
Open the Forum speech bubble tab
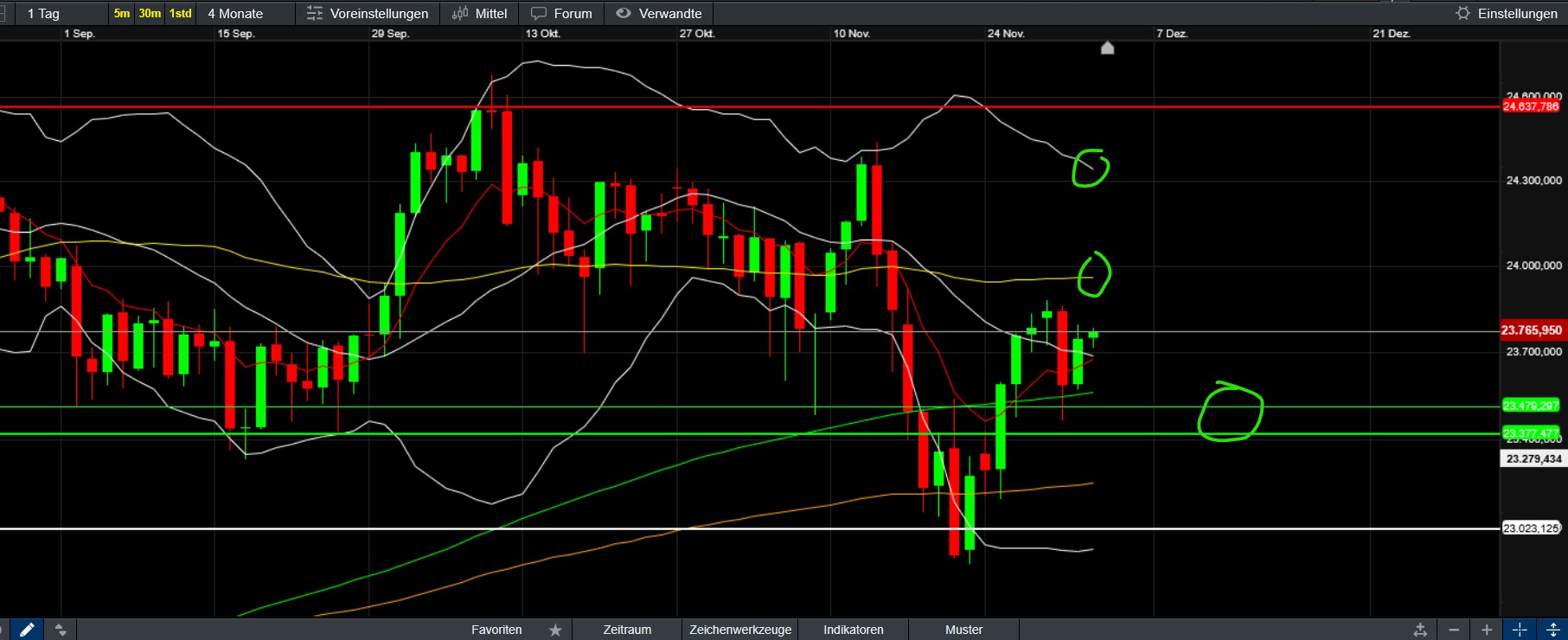point(561,13)
